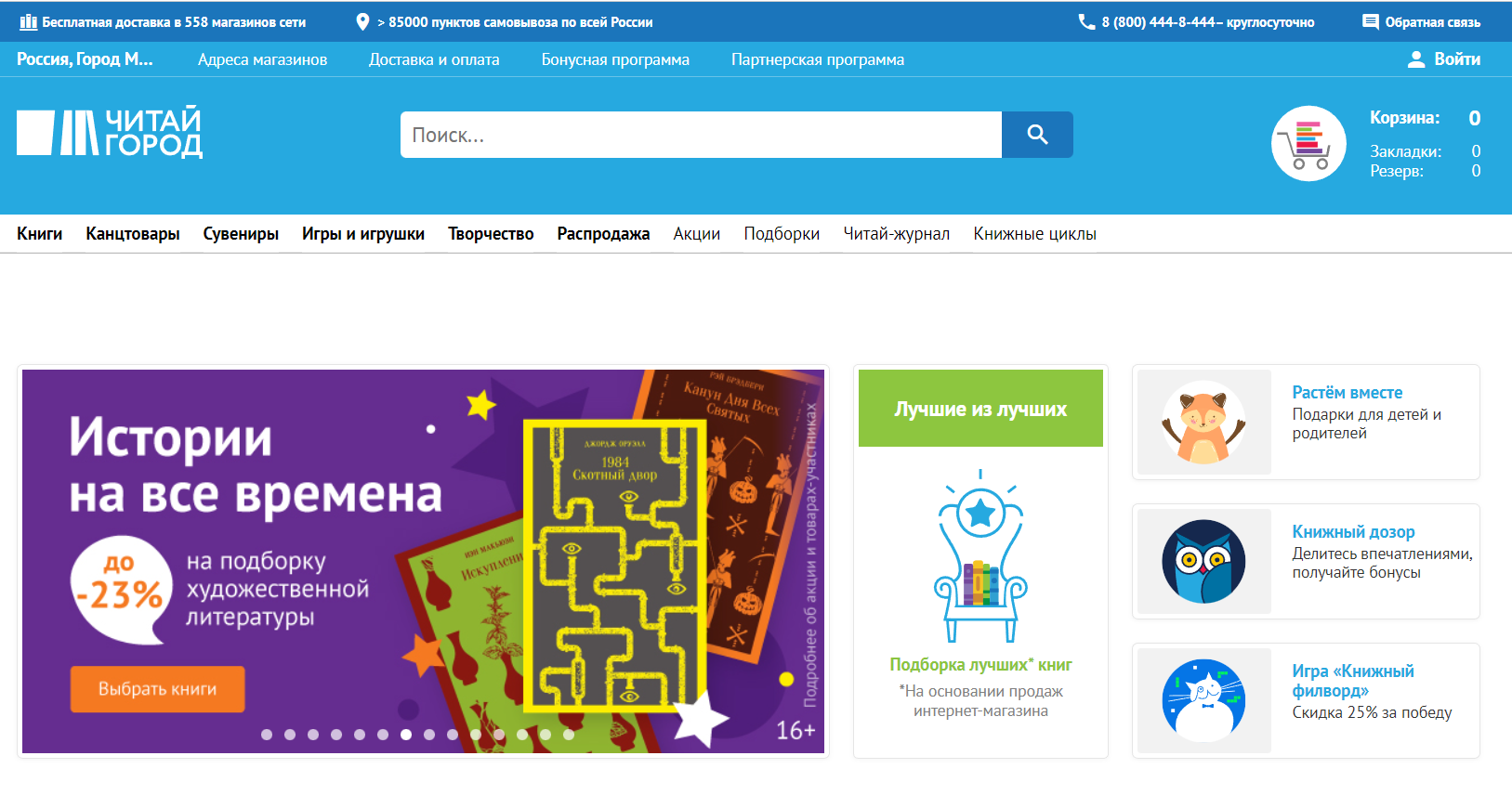Click the armchair with books illustration
Viewport: 1512px width, 795px height.
coord(980,555)
